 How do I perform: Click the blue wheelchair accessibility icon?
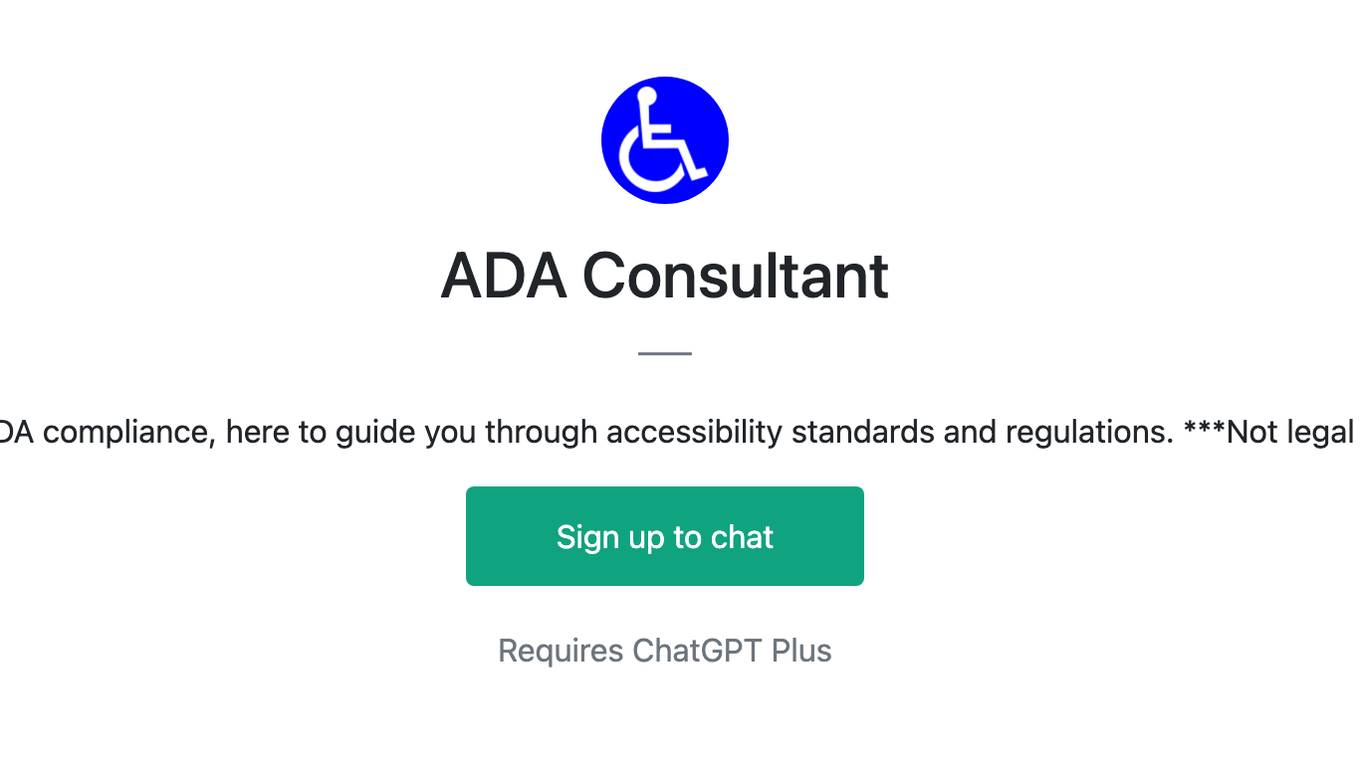click(x=665, y=140)
